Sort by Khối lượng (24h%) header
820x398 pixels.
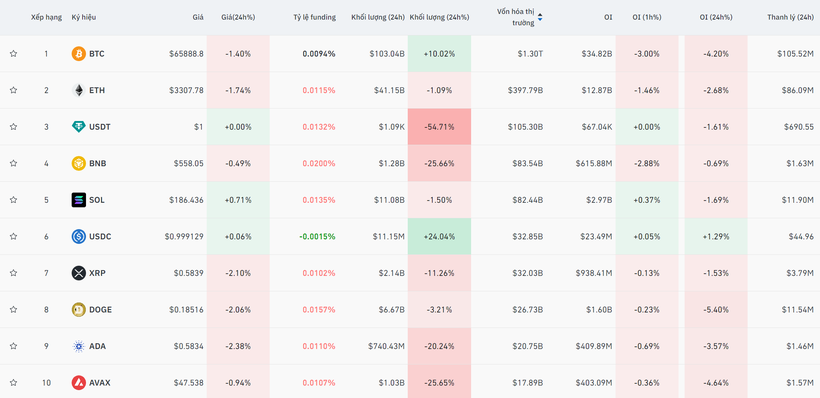[x=439, y=17]
